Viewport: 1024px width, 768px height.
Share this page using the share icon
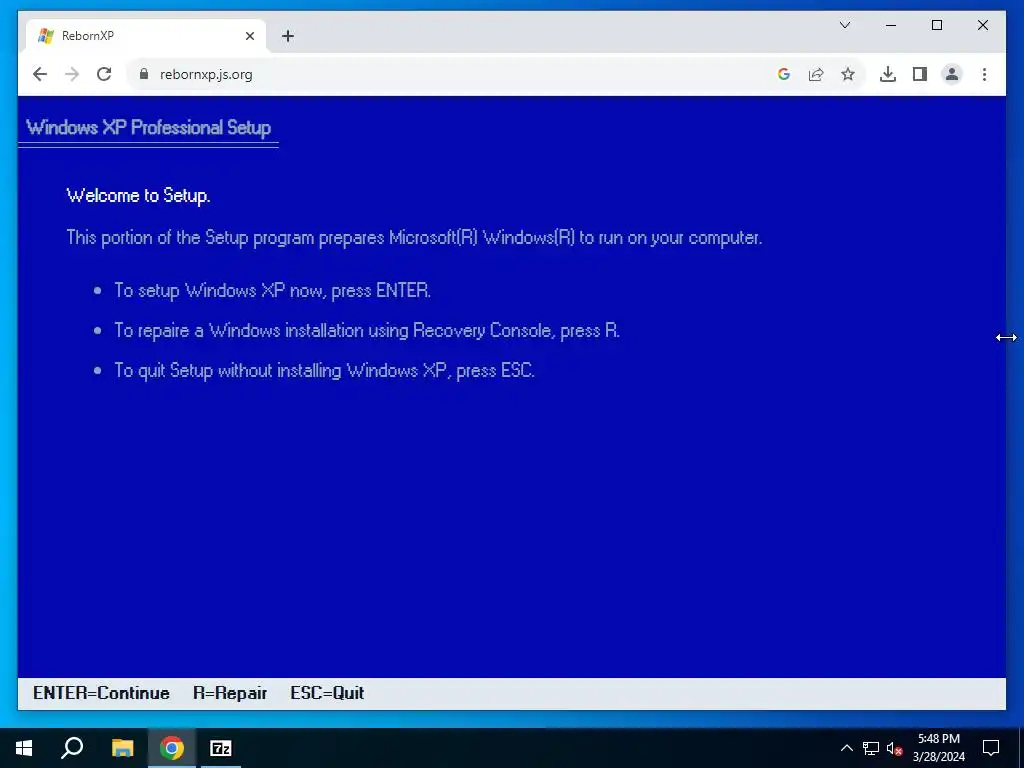point(816,74)
